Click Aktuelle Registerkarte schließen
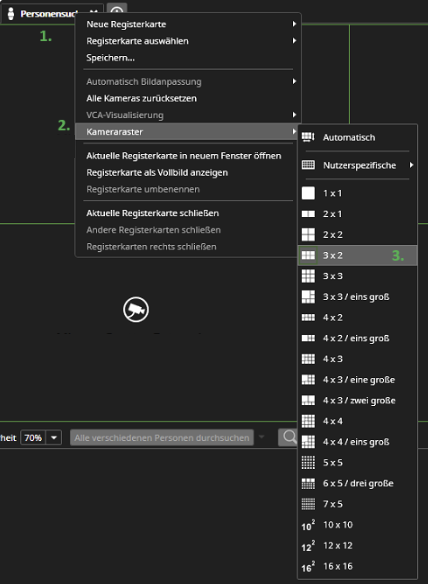Image resolution: width=428 pixels, height=584 pixels. [152, 213]
